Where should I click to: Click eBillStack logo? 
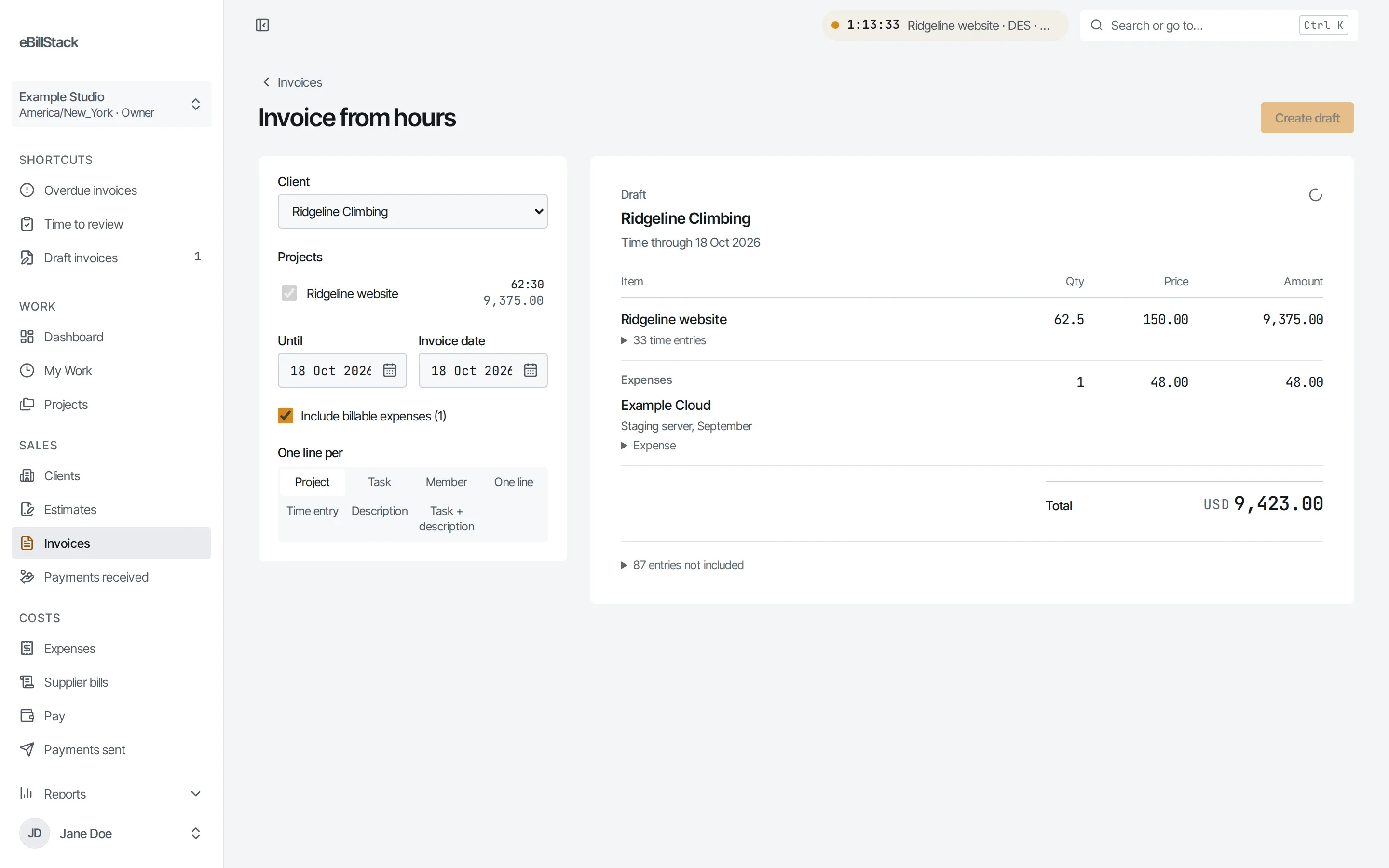coord(49,42)
